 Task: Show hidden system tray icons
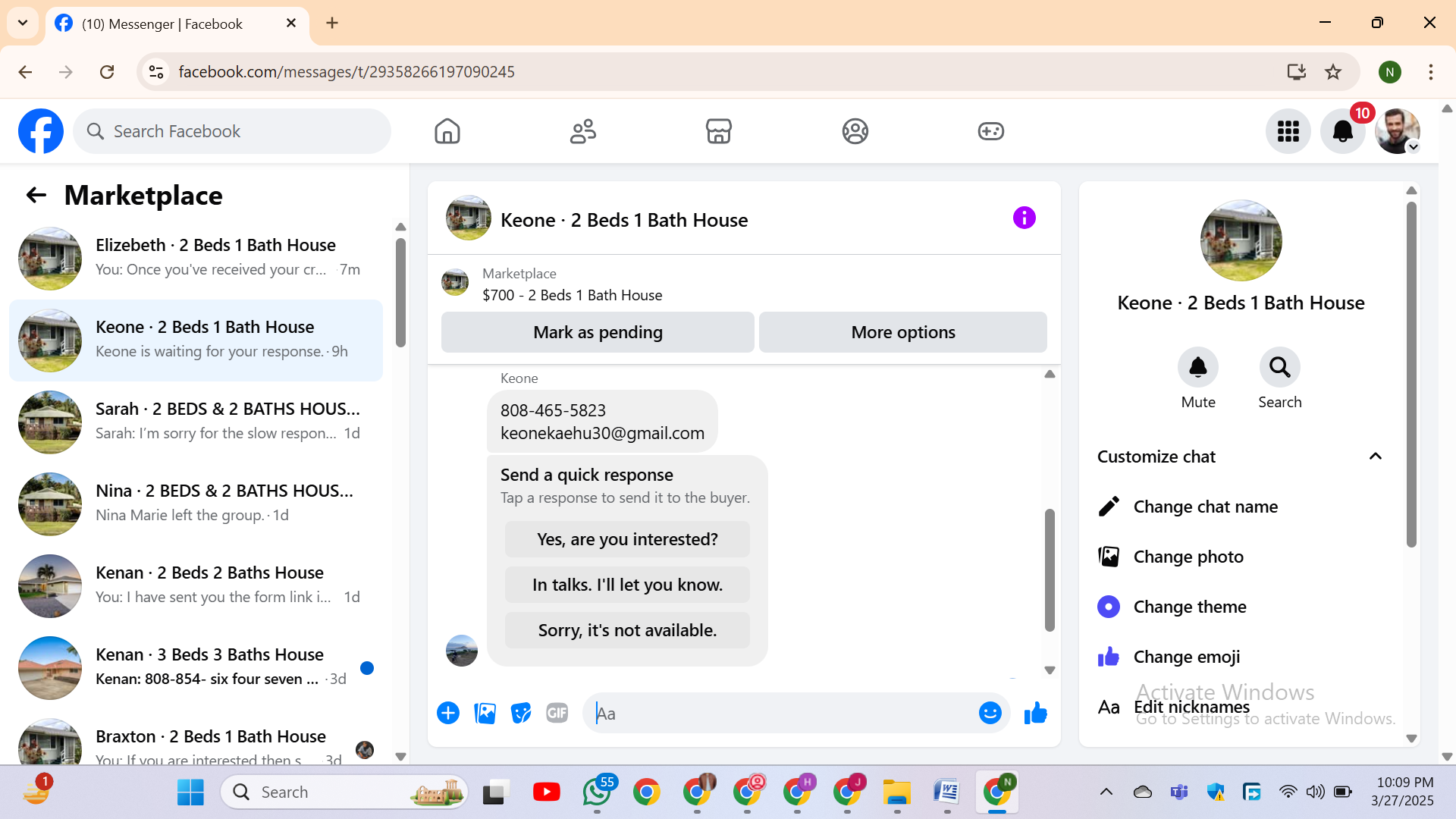pos(1106,792)
